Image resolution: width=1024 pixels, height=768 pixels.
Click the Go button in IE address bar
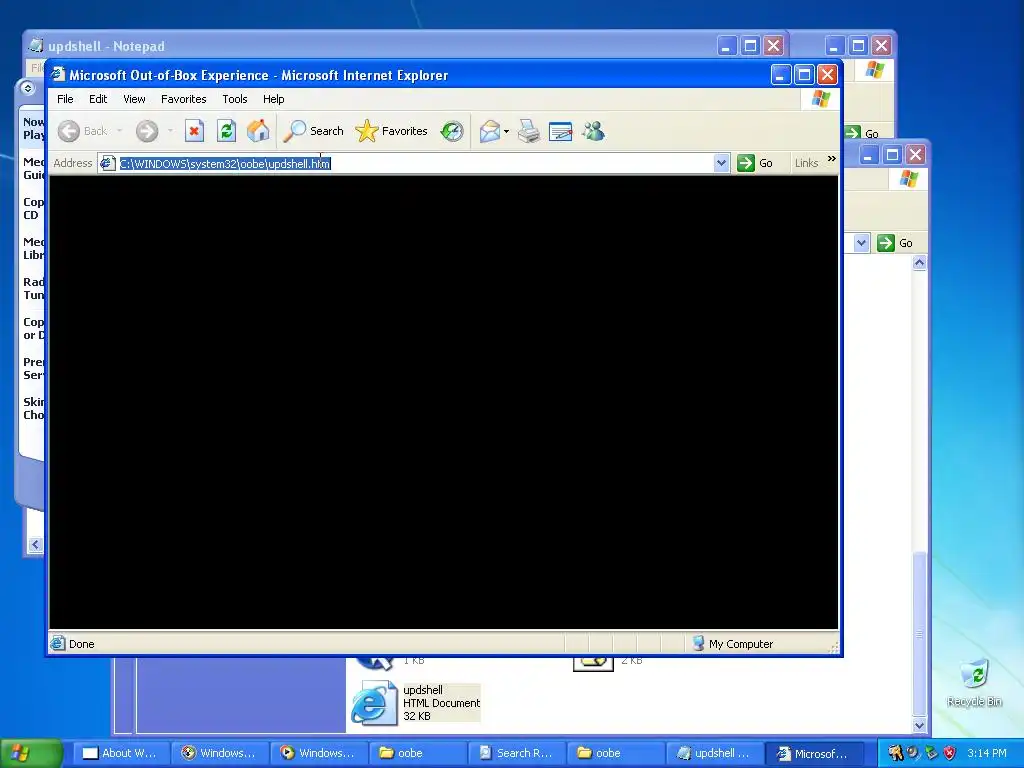[756, 163]
